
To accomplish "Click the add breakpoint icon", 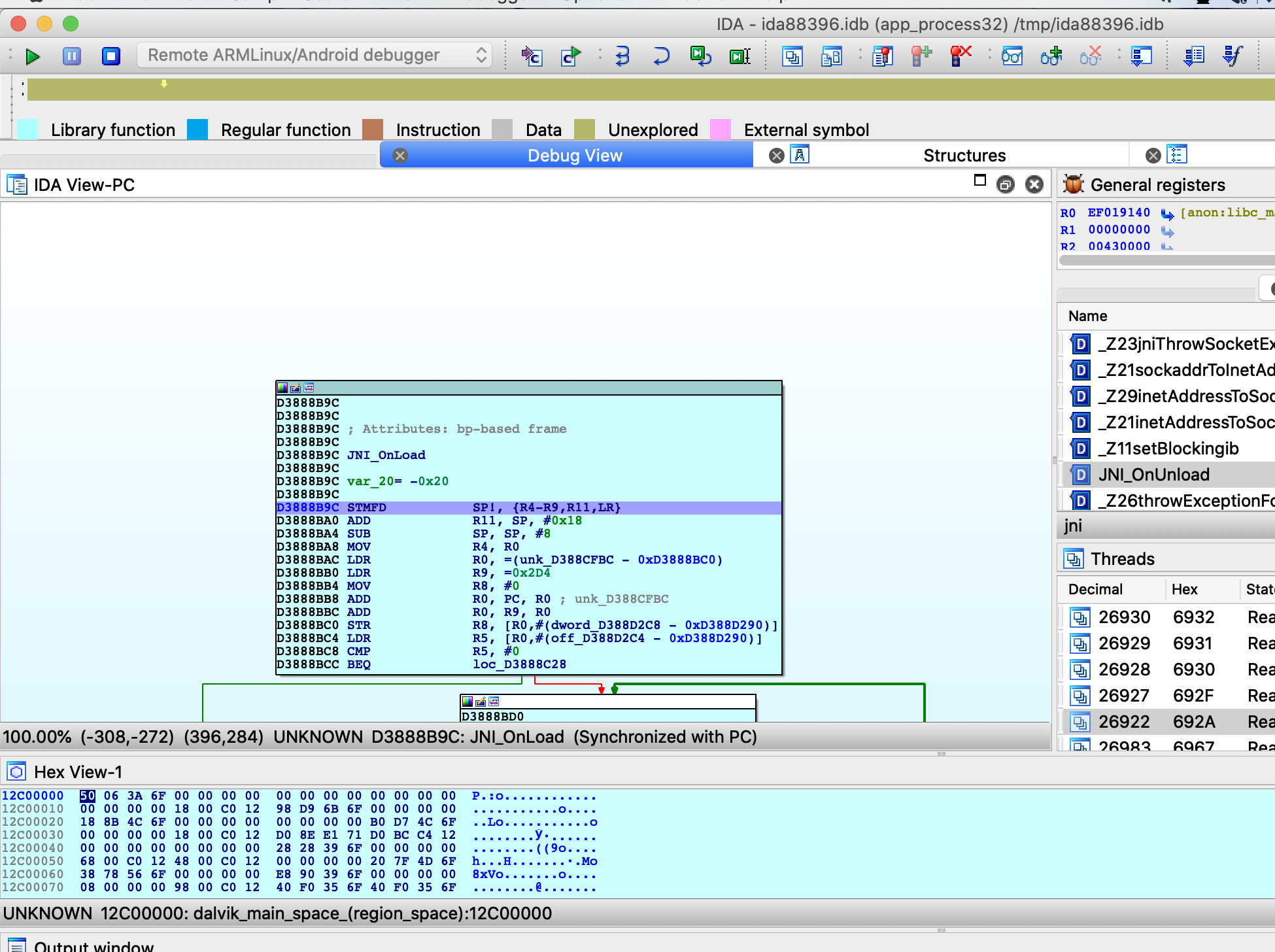I will 921,56.
